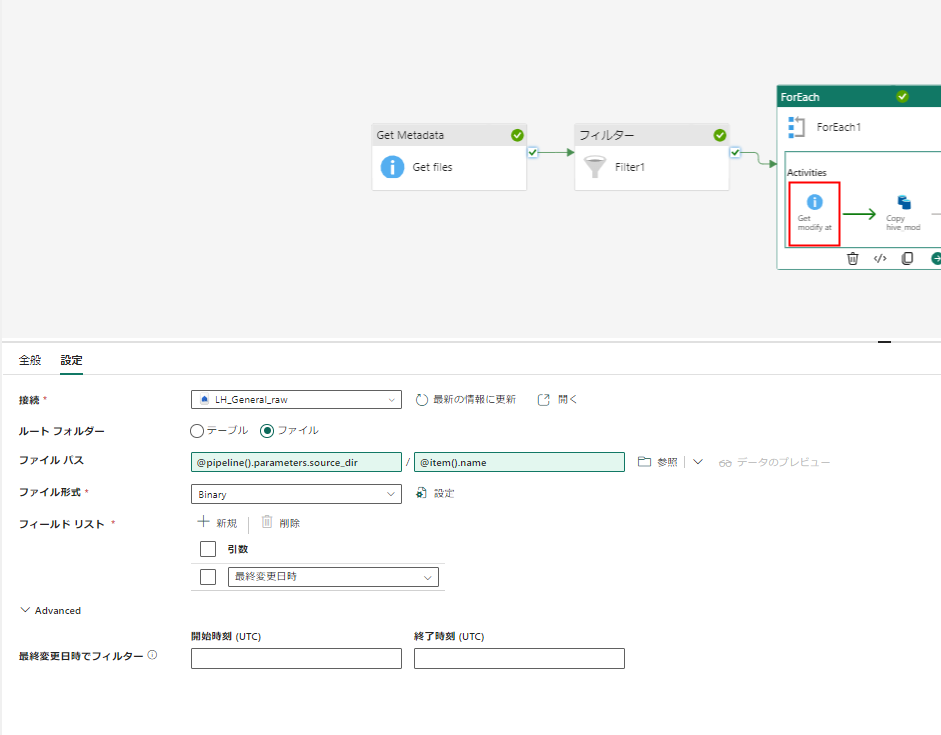View ForEach activity code with </> icon

(880, 259)
